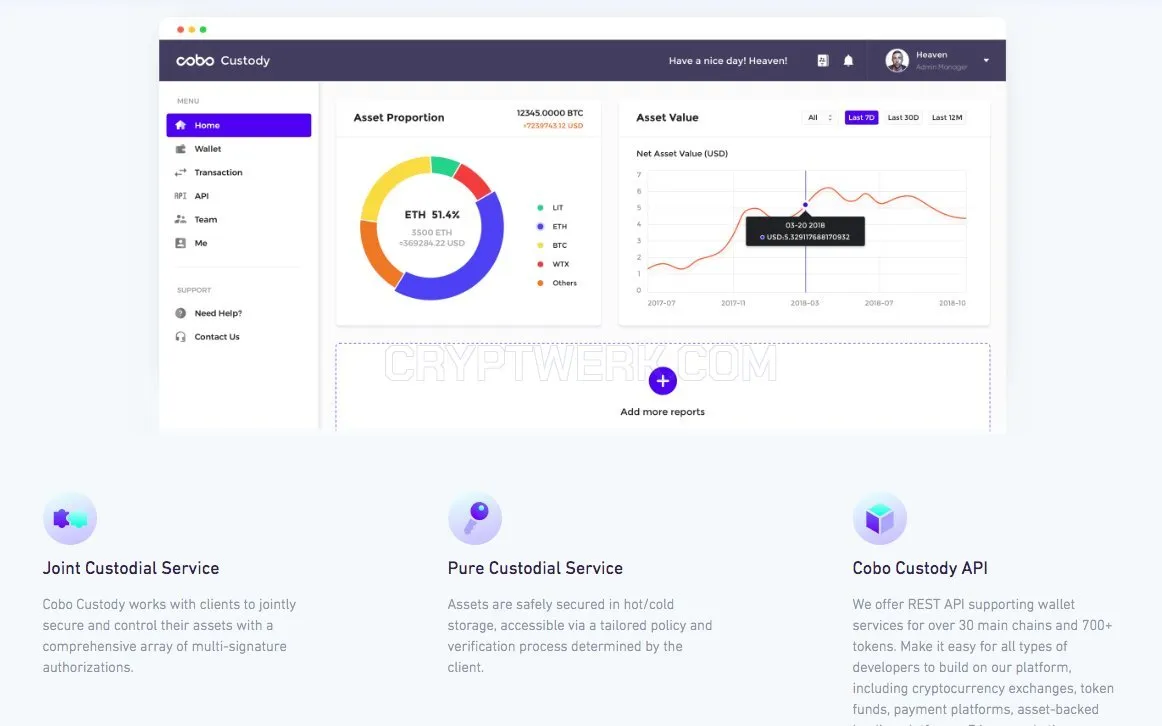Open notifications bell
Image resolution: width=1162 pixels, height=726 pixels.
849,61
